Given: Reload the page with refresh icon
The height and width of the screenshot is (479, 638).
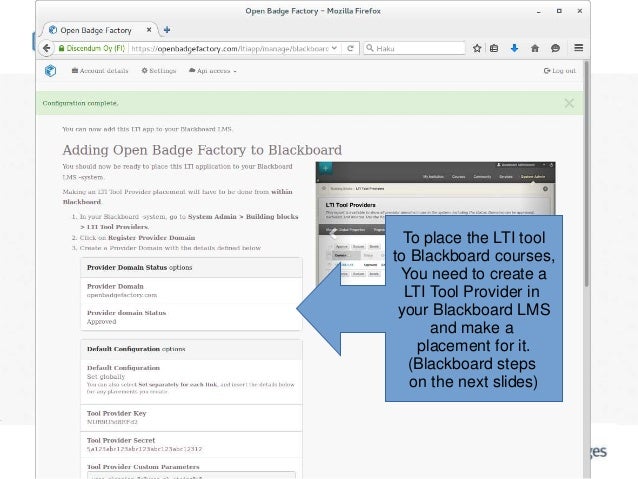Looking at the screenshot, I should click(350, 48).
